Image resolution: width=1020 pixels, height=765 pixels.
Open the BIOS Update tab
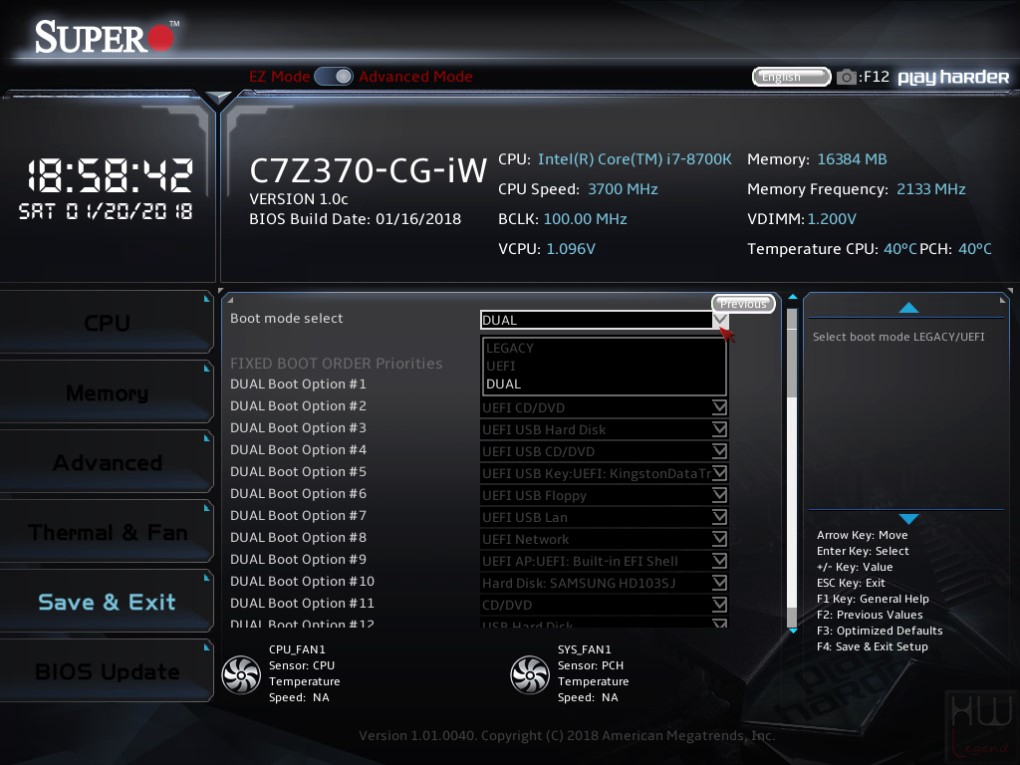click(107, 671)
